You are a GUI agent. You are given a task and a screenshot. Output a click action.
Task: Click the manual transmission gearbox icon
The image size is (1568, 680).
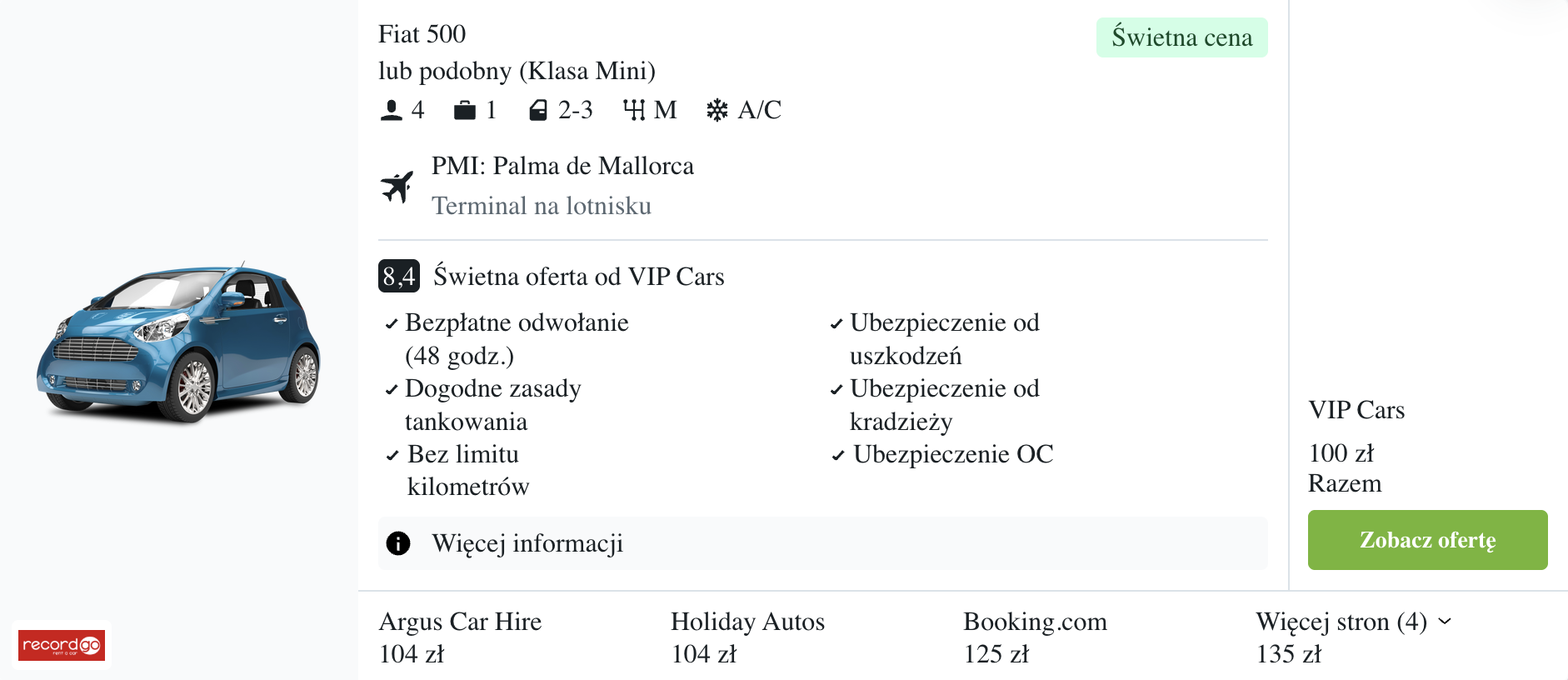coord(634,110)
